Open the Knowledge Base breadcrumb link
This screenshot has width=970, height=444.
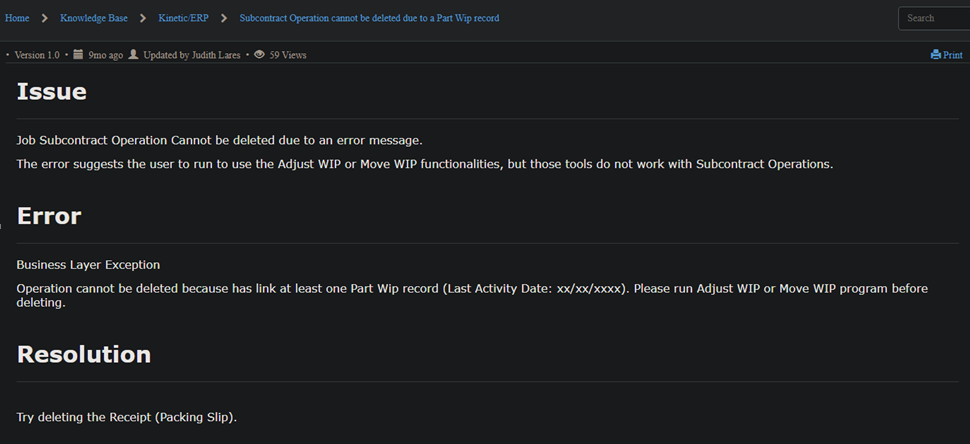[94, 18]
